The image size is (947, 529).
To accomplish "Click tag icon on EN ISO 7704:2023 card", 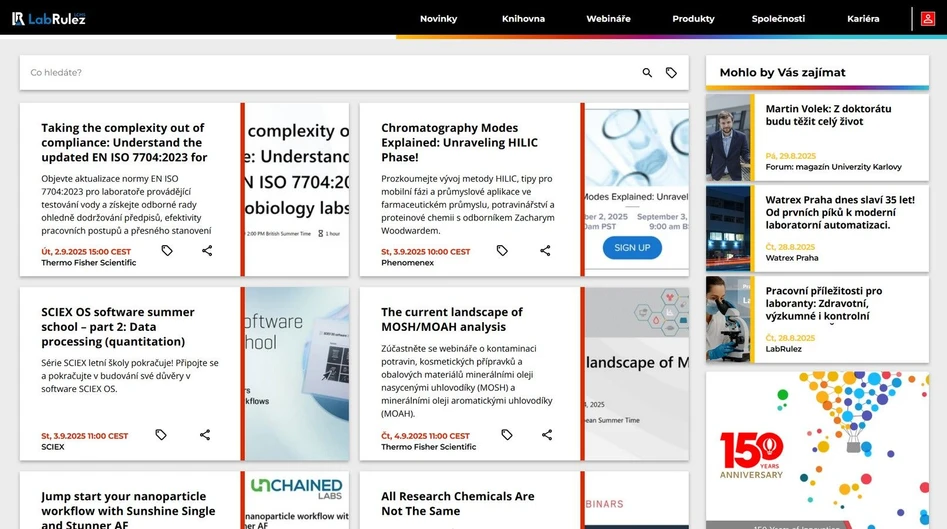I will click(x=167, y=250).
